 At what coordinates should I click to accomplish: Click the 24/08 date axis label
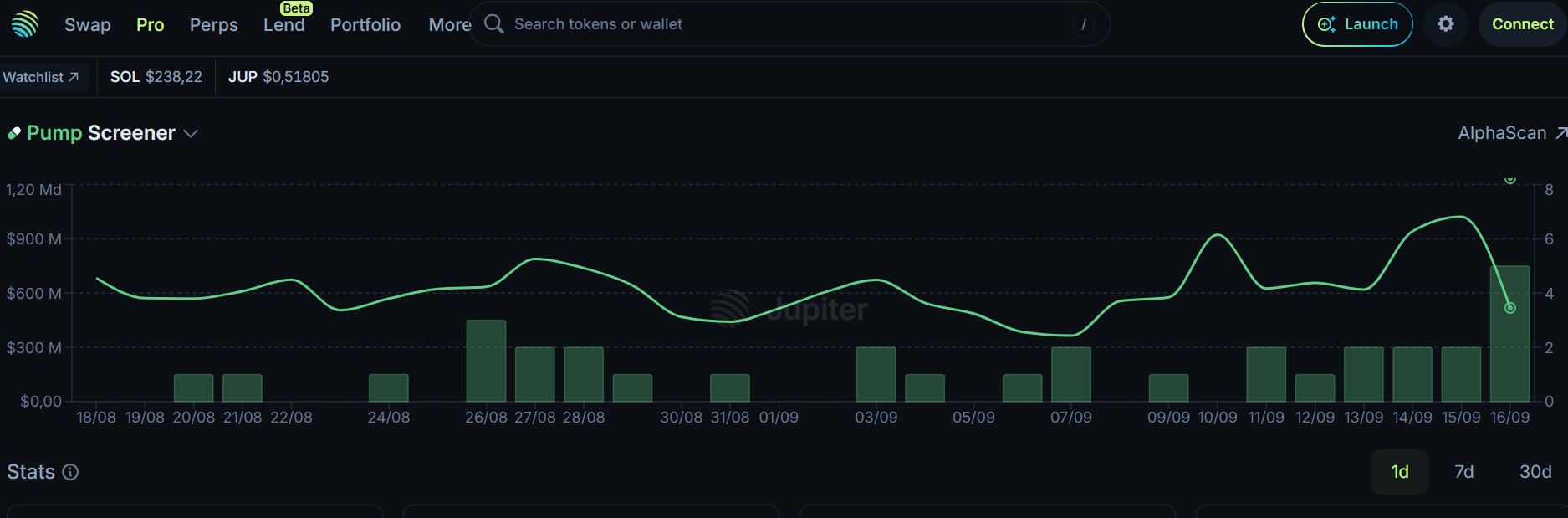tap(389, 417)
